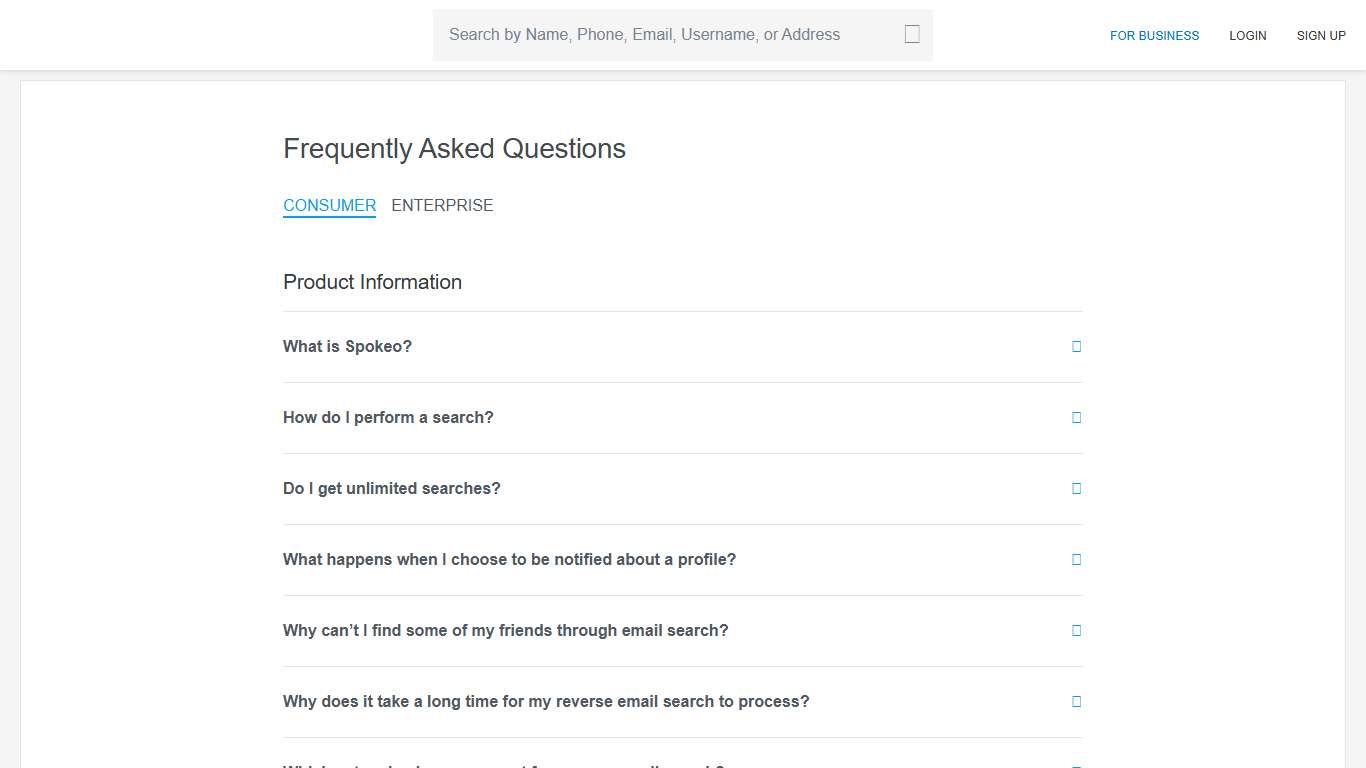Expand the question about finding friends through email search
1366x768 pixels.
(505, 630)
